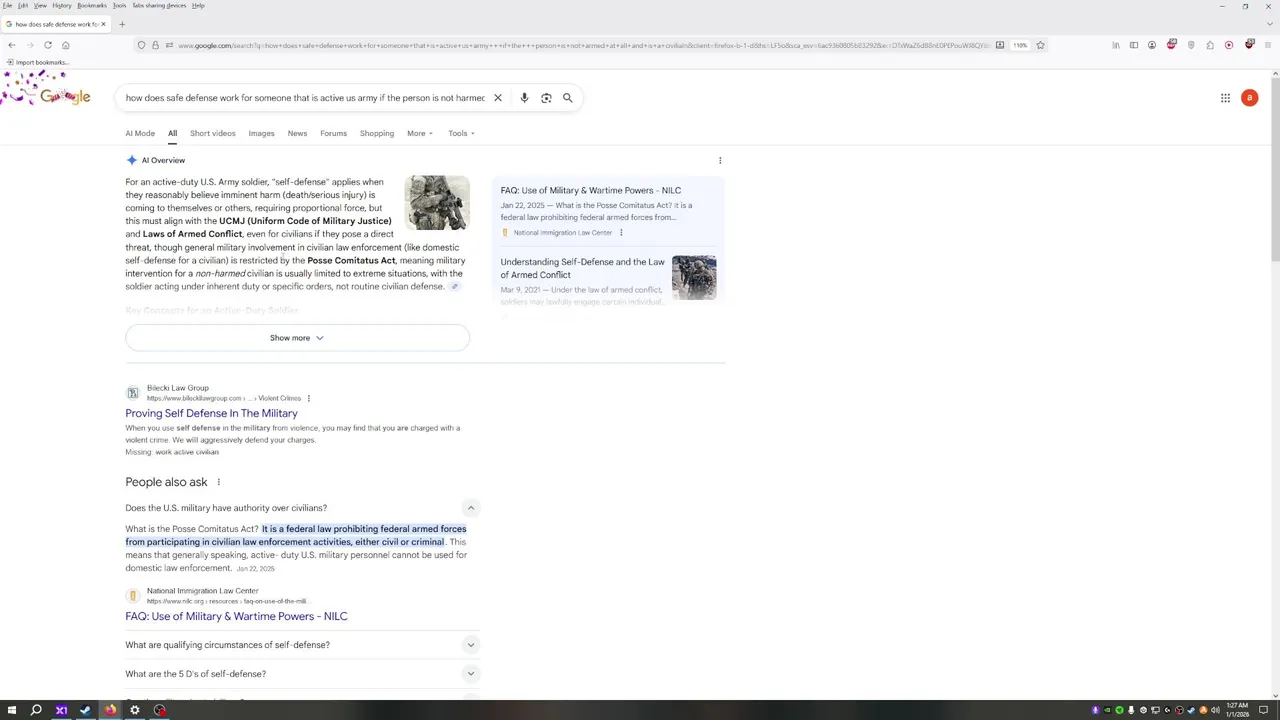Click Firefox icon in the taskbar

coord(110,710)
